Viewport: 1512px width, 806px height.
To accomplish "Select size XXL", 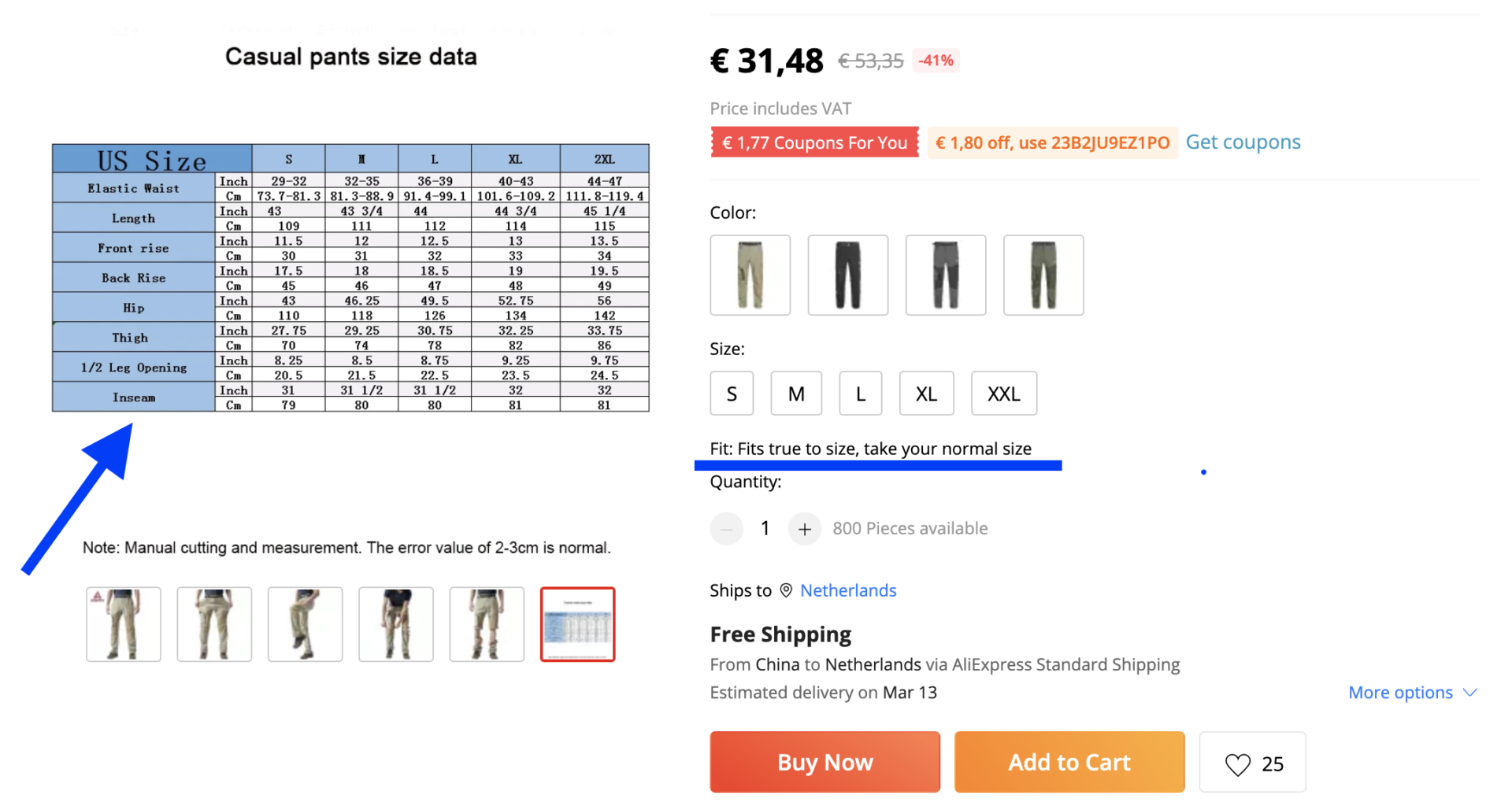I will click(x=1003, y=393).
